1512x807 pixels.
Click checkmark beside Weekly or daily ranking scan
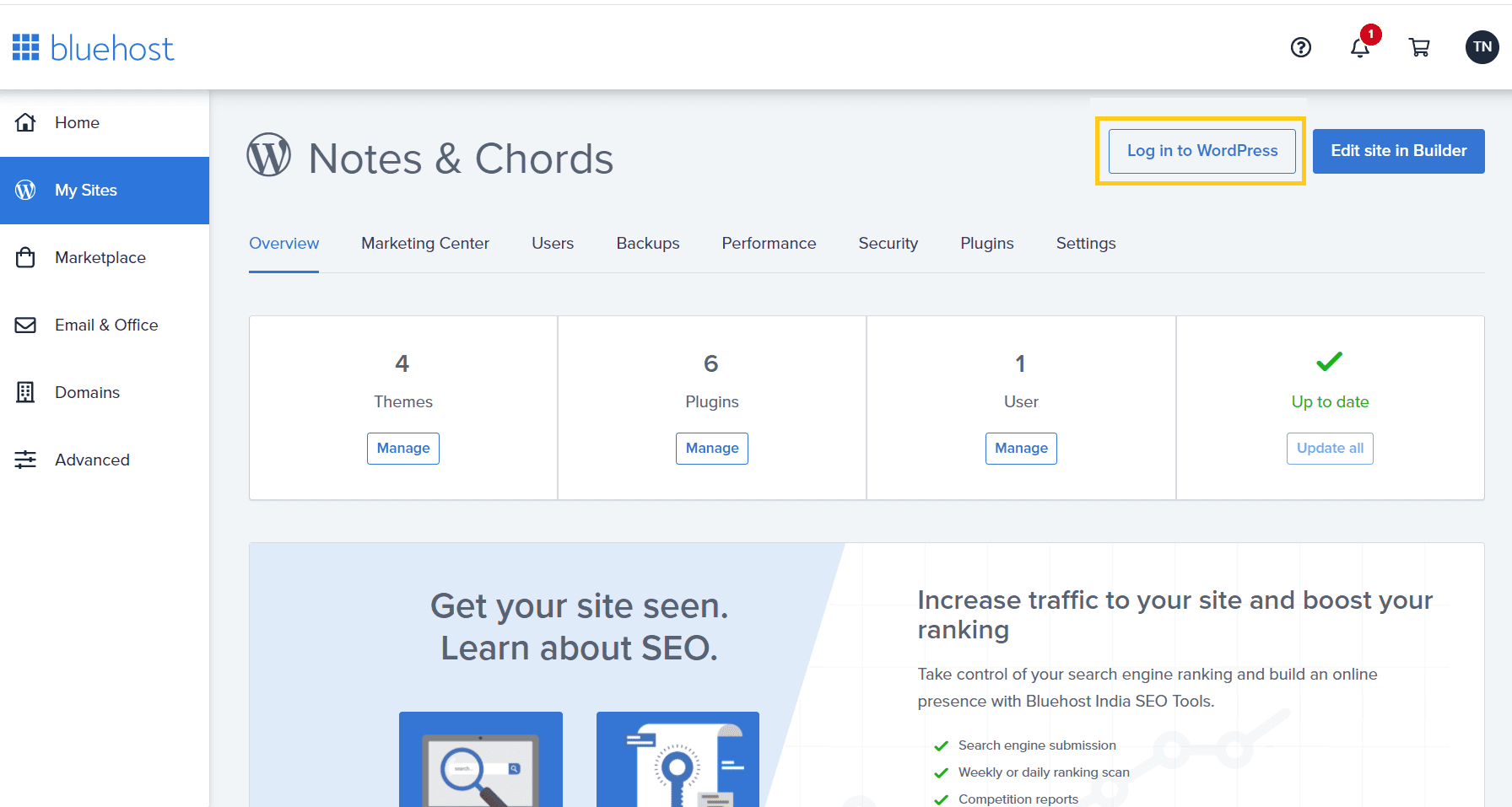(941, 773)
